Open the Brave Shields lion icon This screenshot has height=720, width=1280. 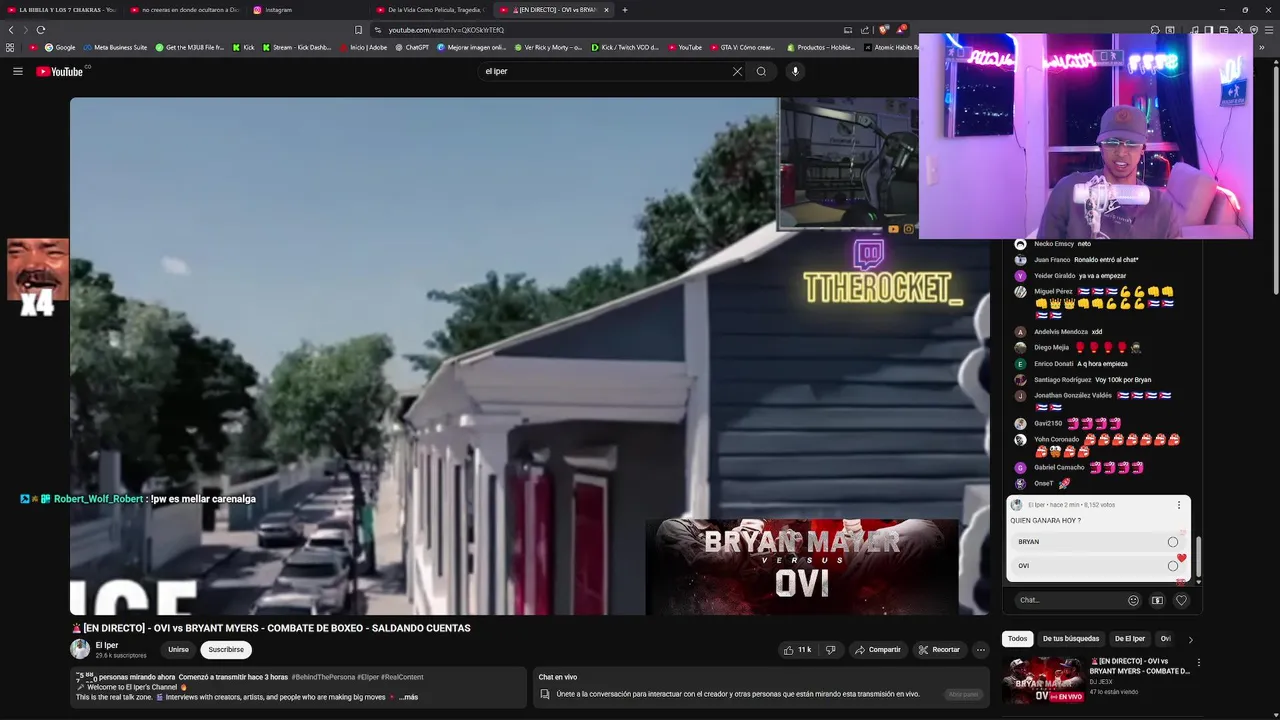click(883, 30)
